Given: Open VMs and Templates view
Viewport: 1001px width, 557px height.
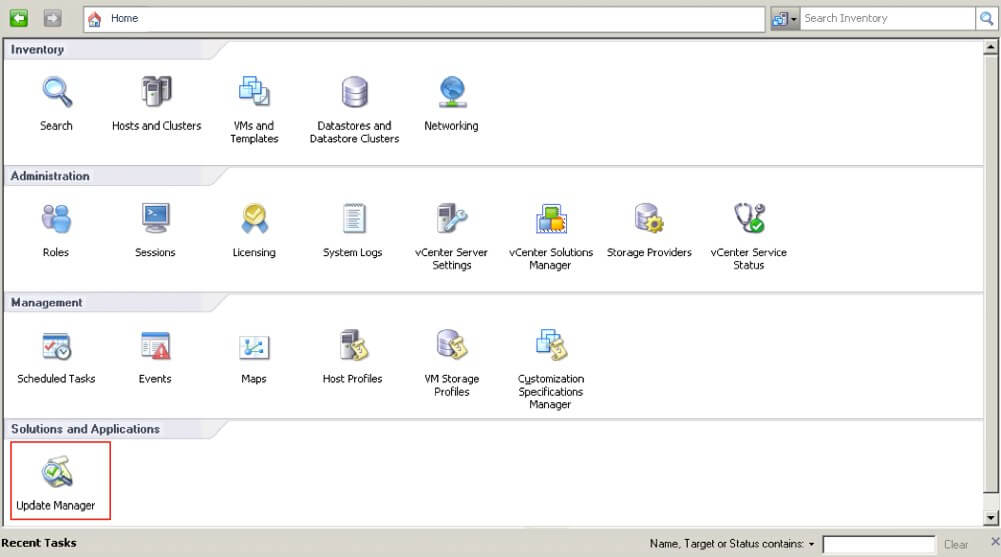Looking at the screenshot, I should click(254, 93).
